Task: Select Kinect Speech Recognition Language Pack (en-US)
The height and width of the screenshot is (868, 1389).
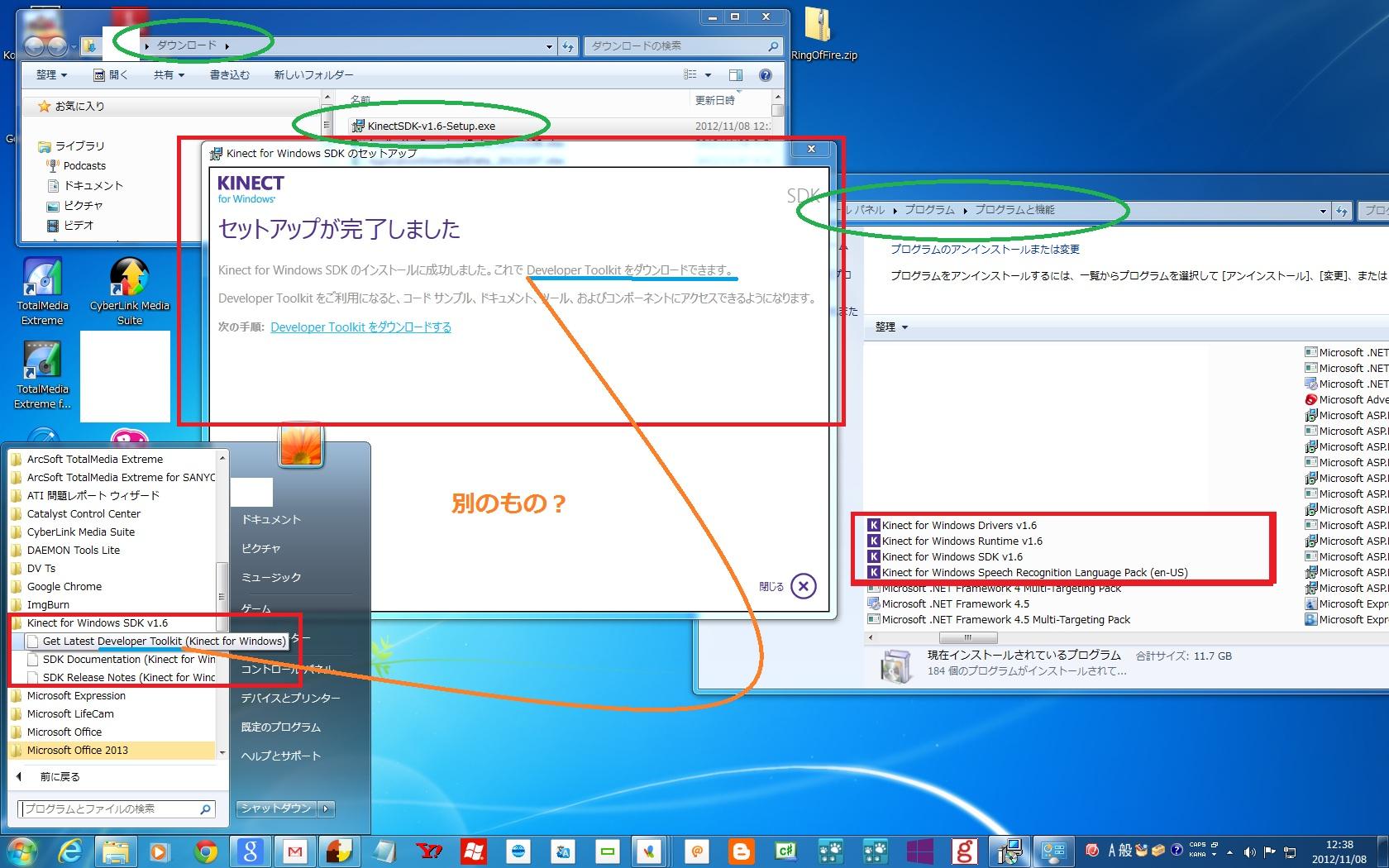Action: pos(1027,573)
